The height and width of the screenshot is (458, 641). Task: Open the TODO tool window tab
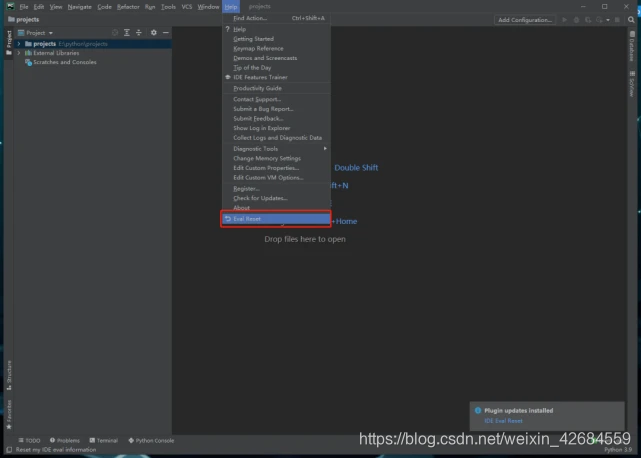pyautogui.click(x=29, y=440)
